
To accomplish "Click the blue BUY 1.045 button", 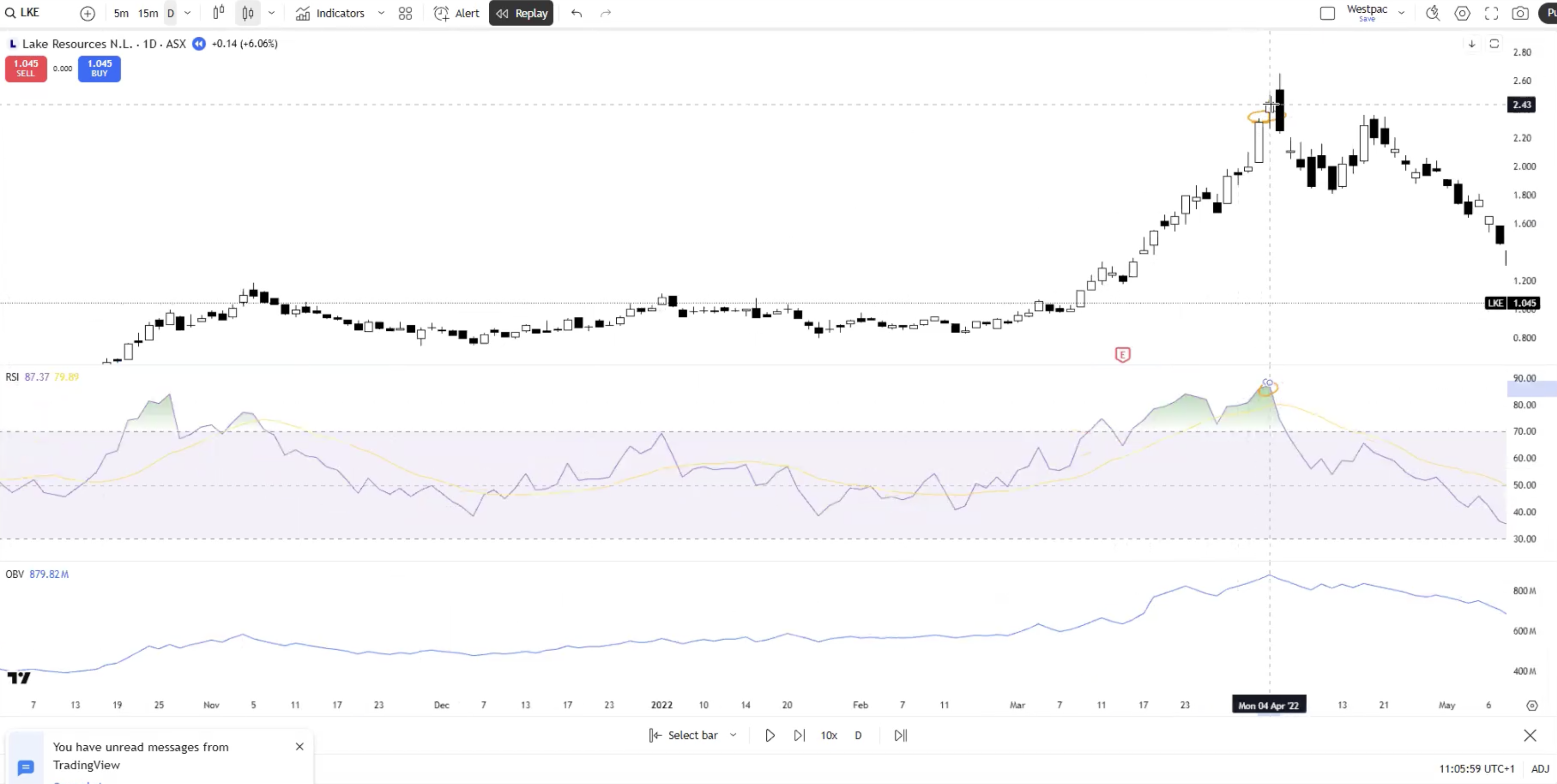I will coord(99,68).
